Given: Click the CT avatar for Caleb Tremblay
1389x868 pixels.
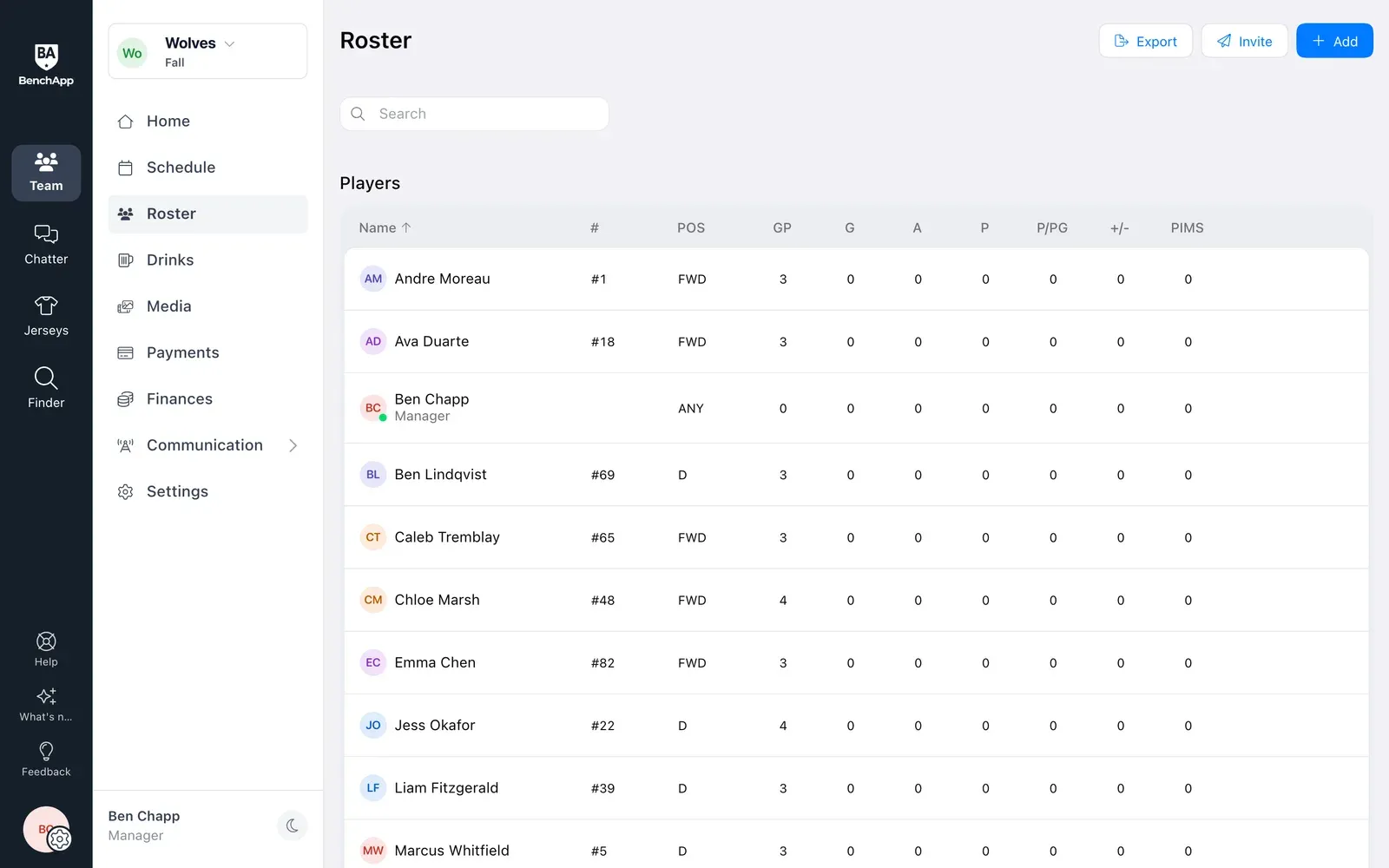Looking at the screenshot, I should tap(373, 537).
